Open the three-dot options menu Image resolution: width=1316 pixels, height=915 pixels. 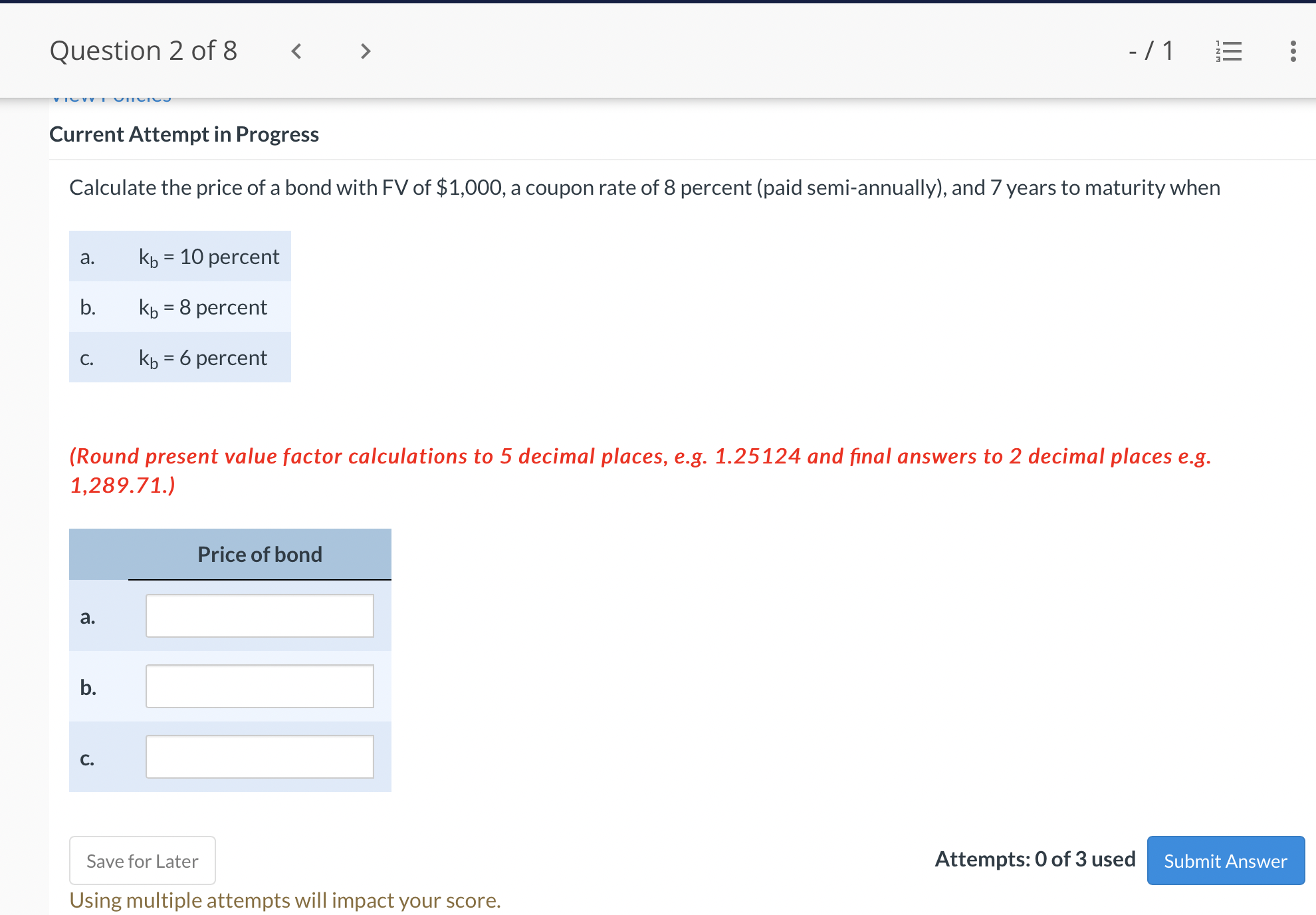(1292, 51)
